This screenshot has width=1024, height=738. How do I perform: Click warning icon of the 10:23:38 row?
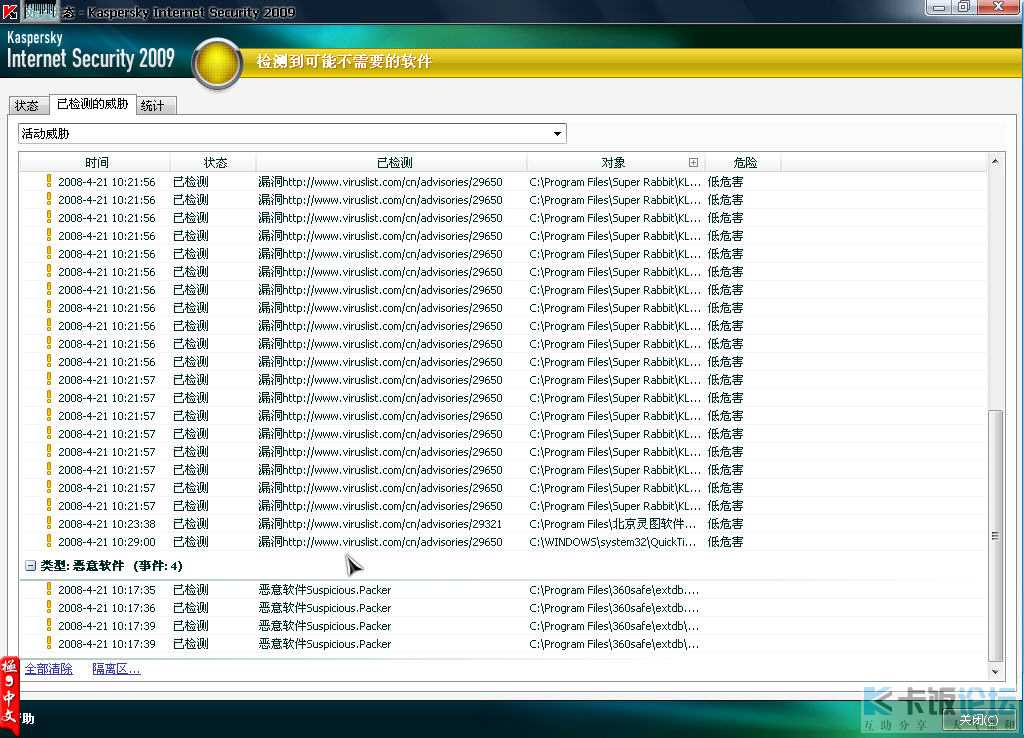coord(49,523)
